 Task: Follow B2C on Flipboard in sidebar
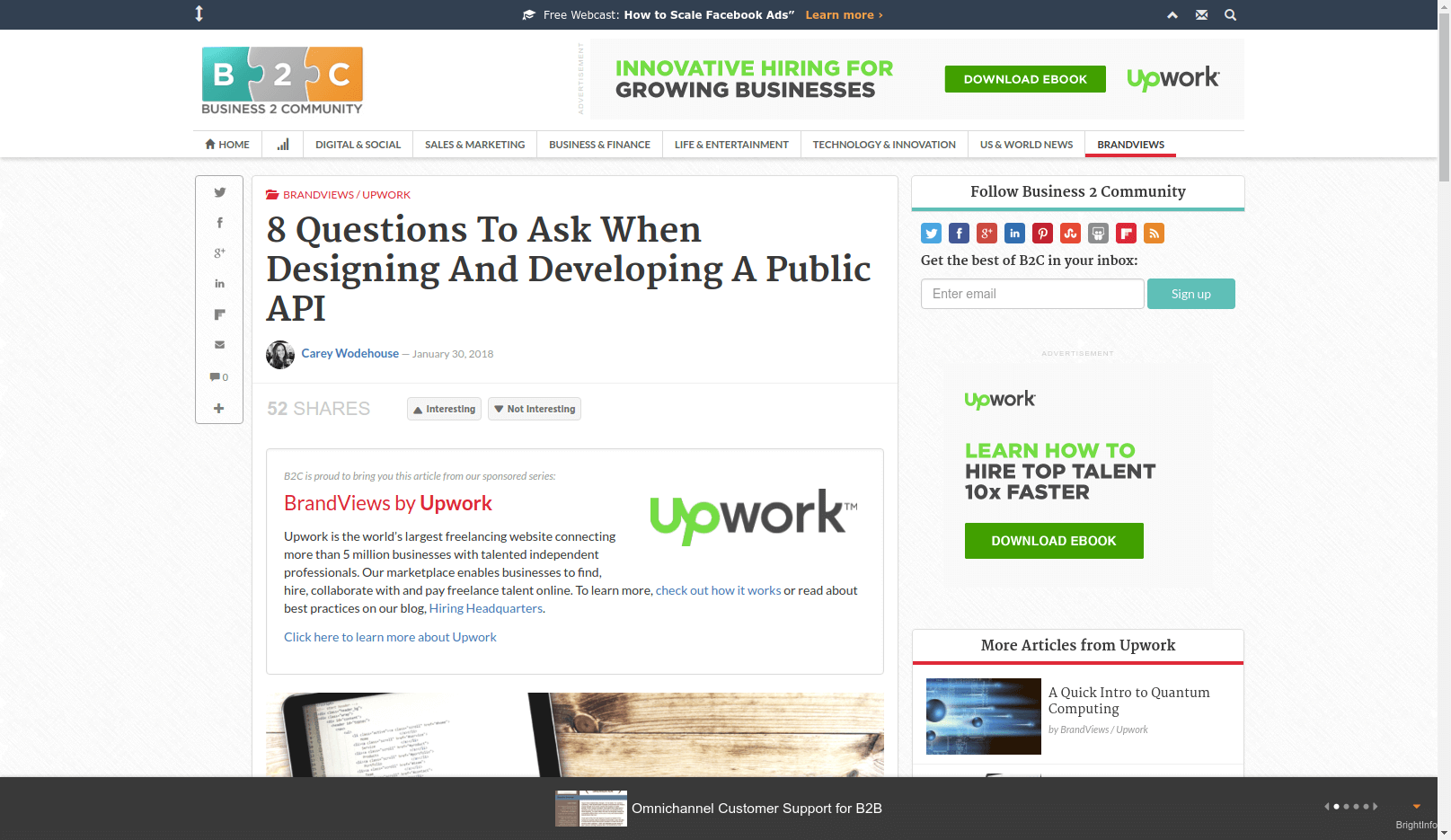(1126, 234)
